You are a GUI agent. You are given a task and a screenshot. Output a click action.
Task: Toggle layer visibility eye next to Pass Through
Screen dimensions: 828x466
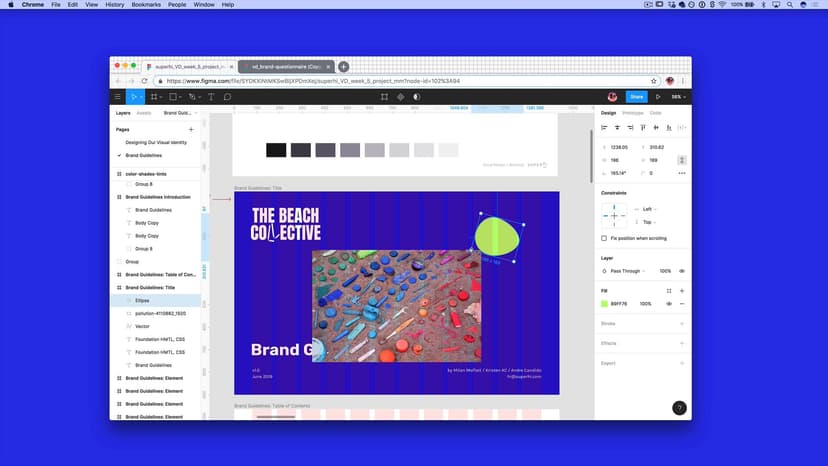point(682,271)
